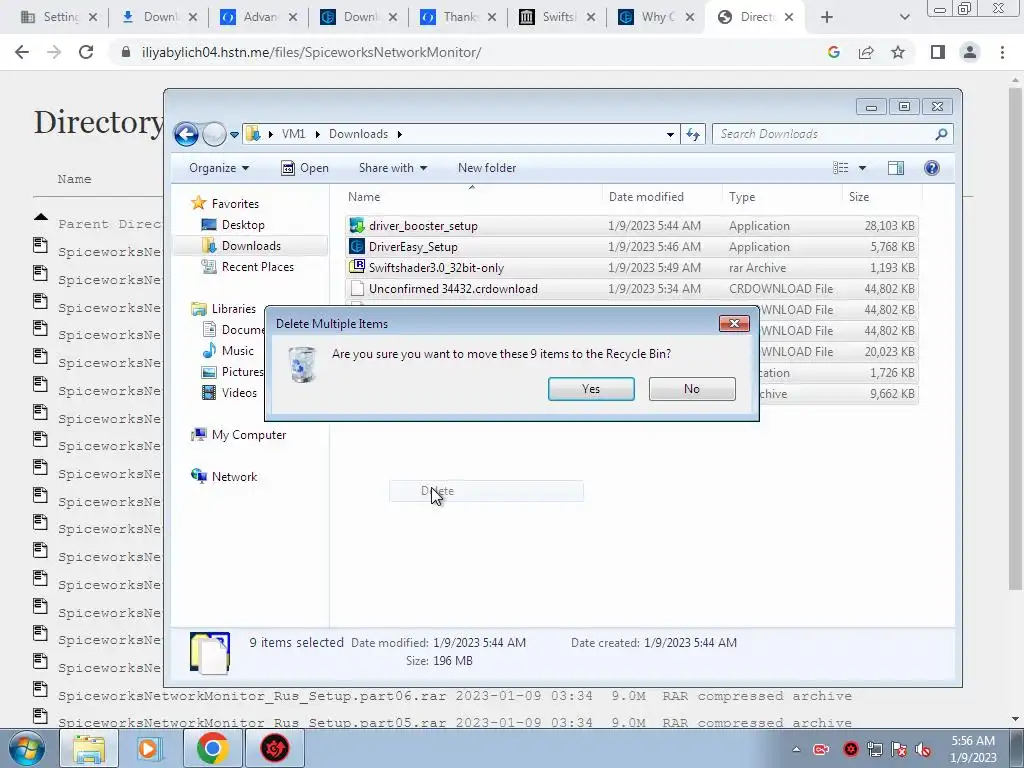This screenshot has width=1024, height=768.
Task: Focus the Search Downloads field
Action: pos(823,134)
